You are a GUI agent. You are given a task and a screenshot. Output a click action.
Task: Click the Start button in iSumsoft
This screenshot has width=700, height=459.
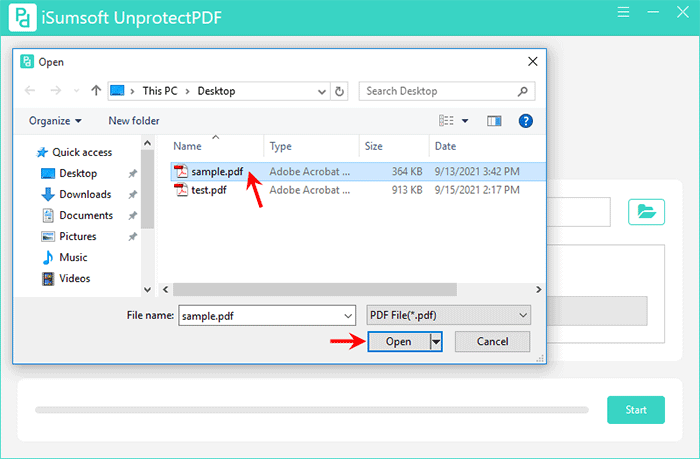636,409
